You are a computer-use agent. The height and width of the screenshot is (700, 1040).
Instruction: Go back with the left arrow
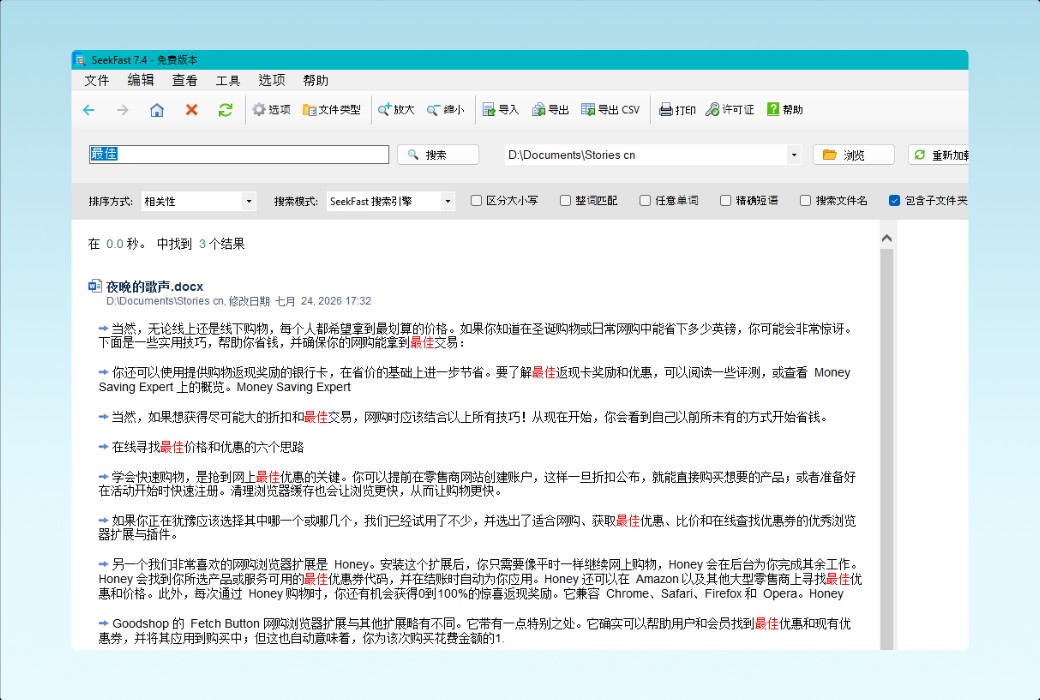click(89, 110)
